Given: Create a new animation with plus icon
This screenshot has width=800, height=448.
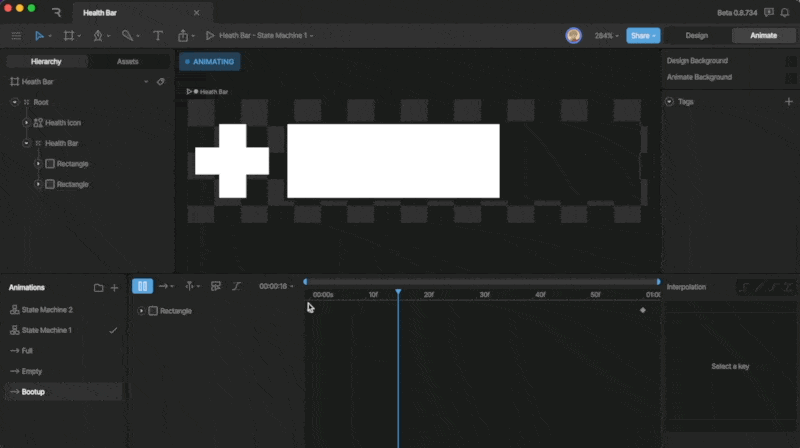Looking at the screenshot, I should [114, 288].
